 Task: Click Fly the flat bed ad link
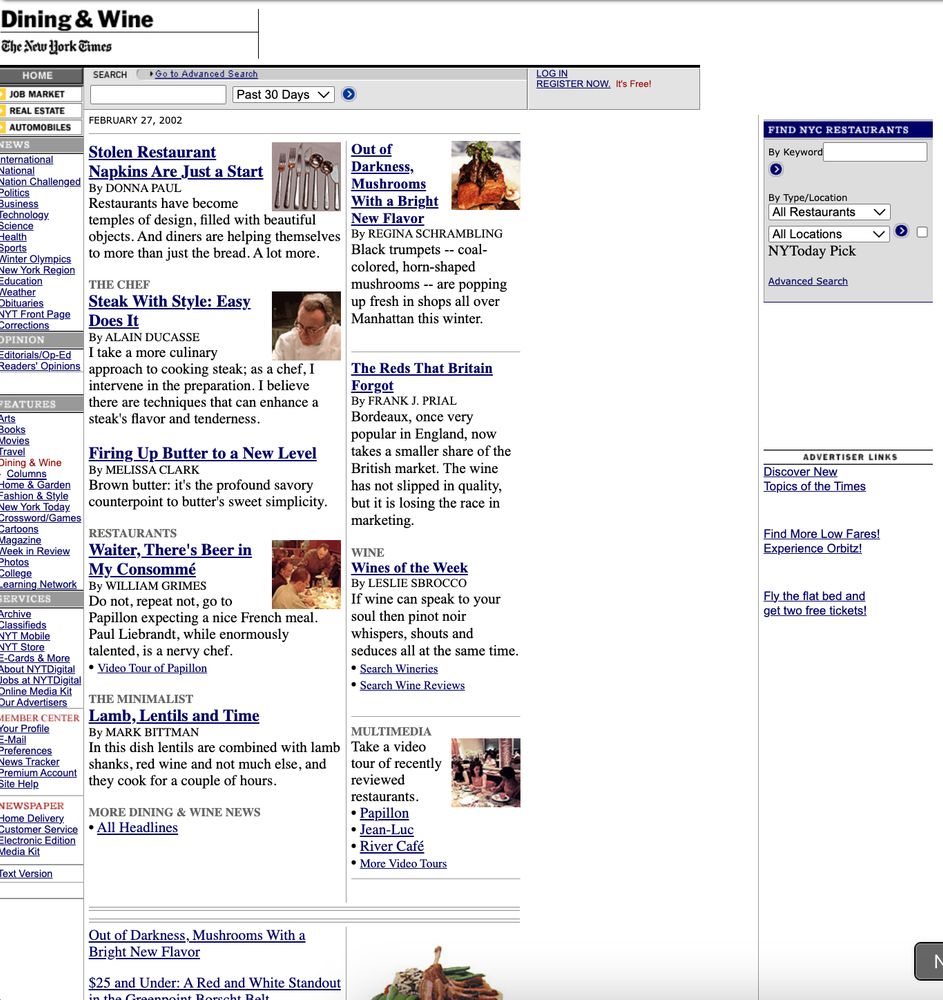pyautogui.click(x=815, y=603)
